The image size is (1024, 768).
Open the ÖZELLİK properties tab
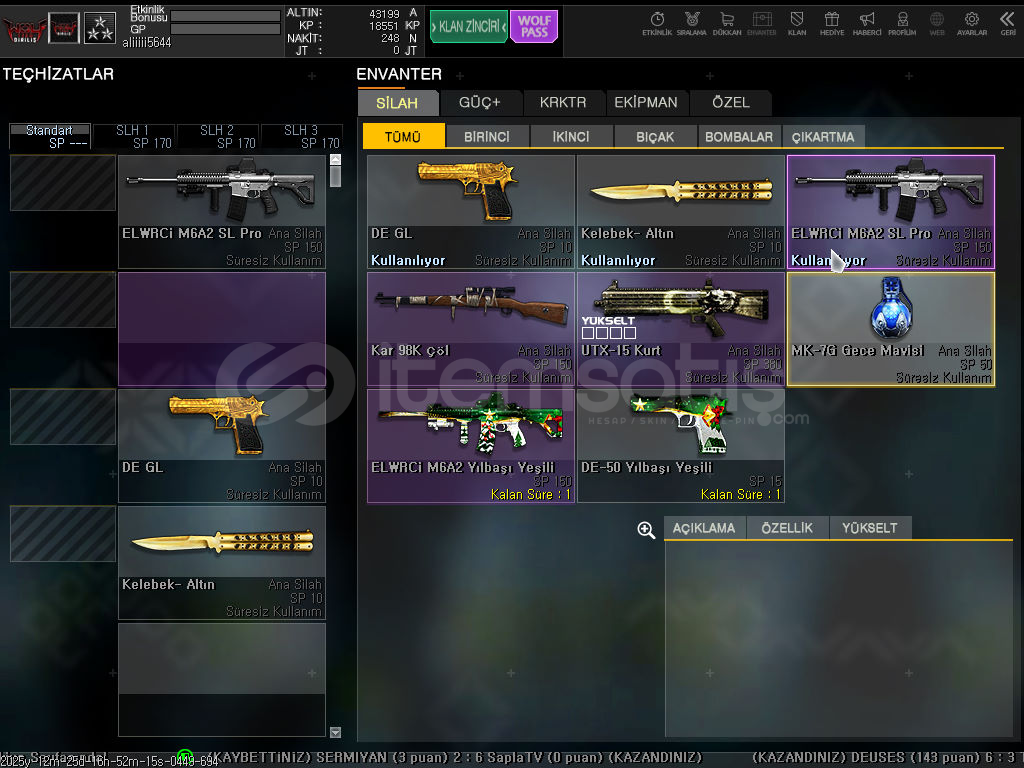[x=788, y=528]
